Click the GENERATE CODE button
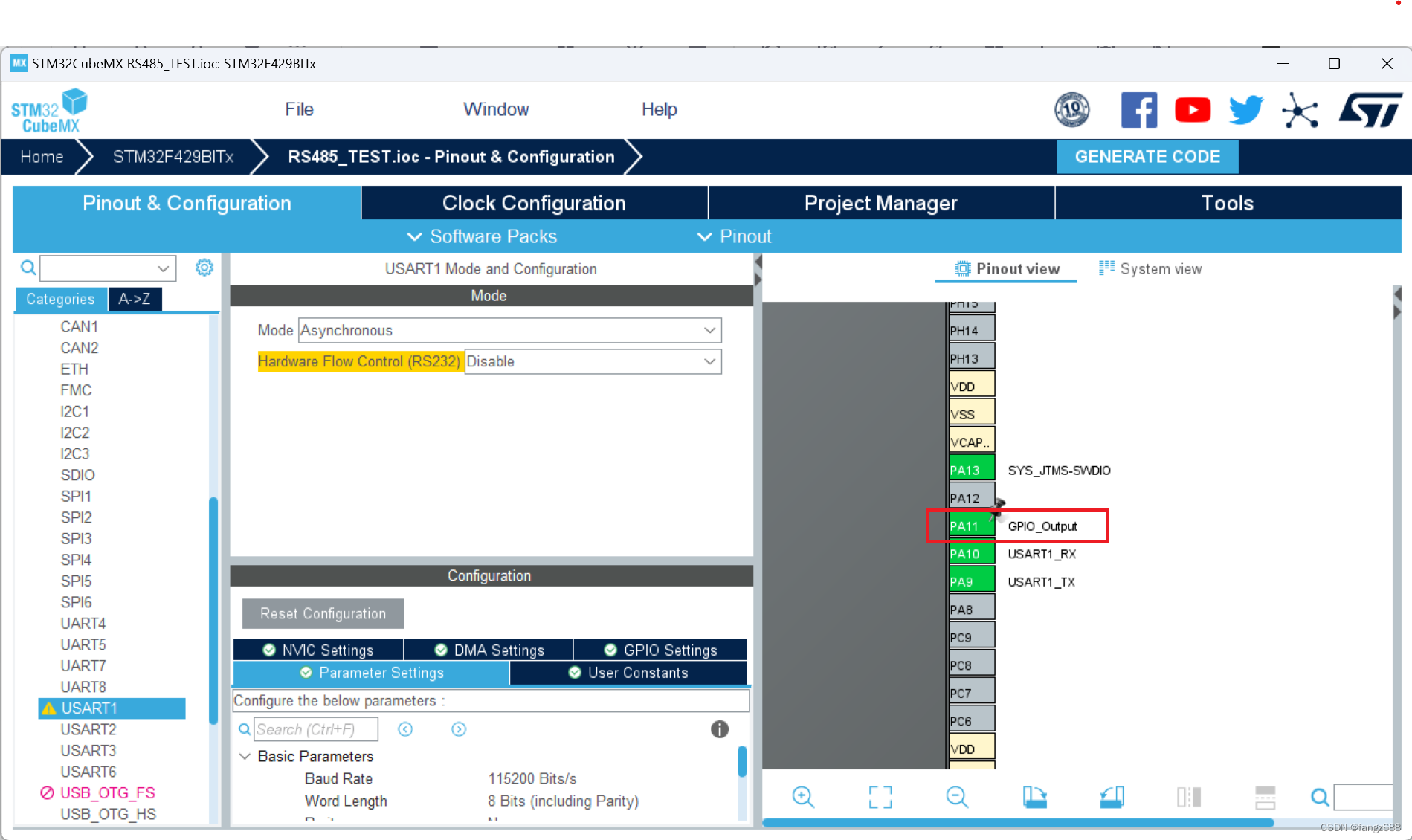The height and width of the screenshot is (840, 1412). 1147,157
